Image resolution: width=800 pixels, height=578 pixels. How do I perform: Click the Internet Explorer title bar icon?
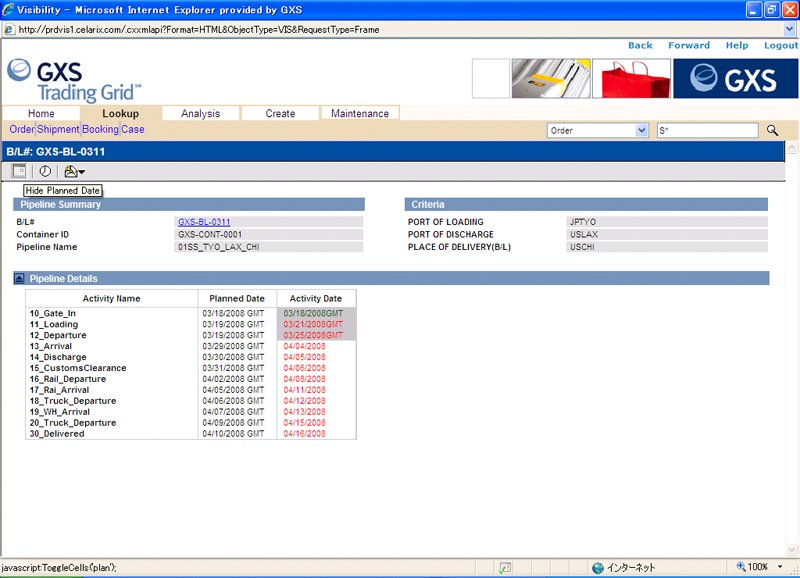[8, 10]
